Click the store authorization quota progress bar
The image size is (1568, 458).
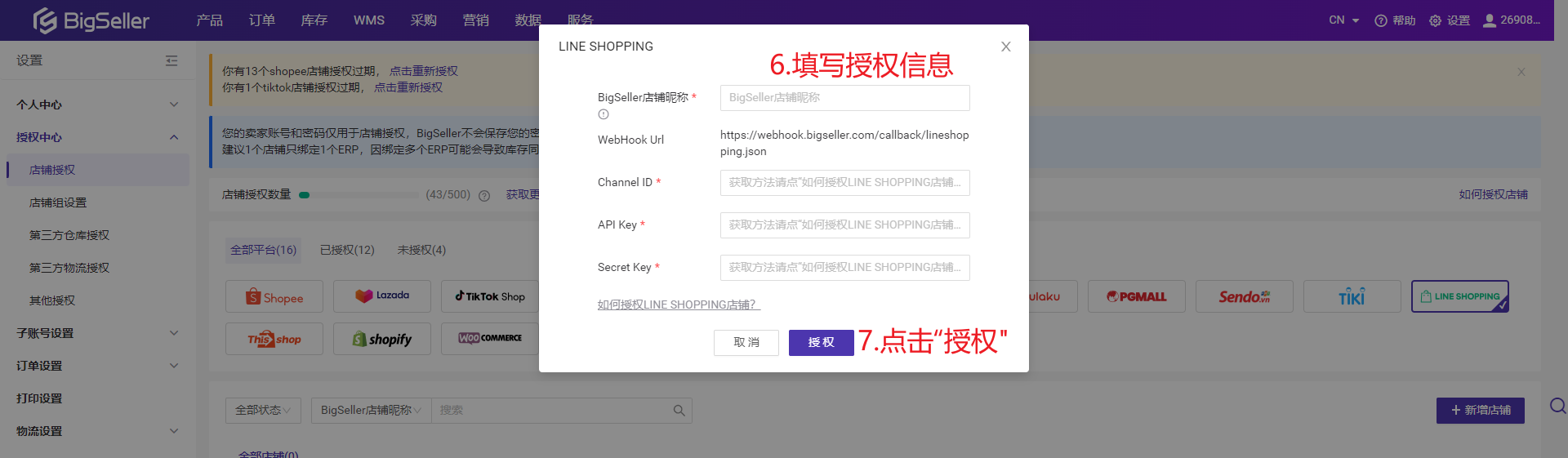click(359, 195)
